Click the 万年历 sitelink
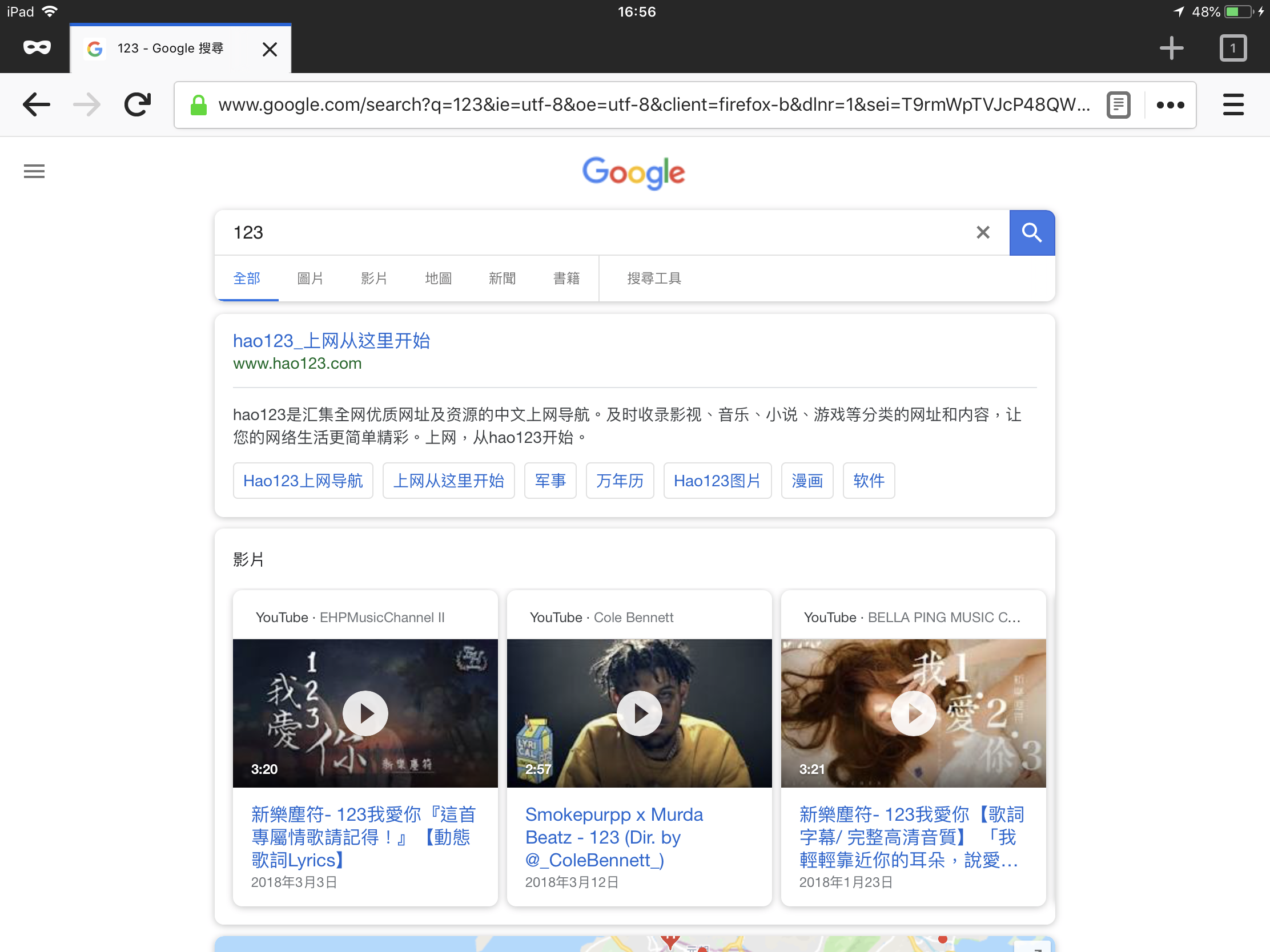The image size is (1270, 952). (x=620, y=481)
